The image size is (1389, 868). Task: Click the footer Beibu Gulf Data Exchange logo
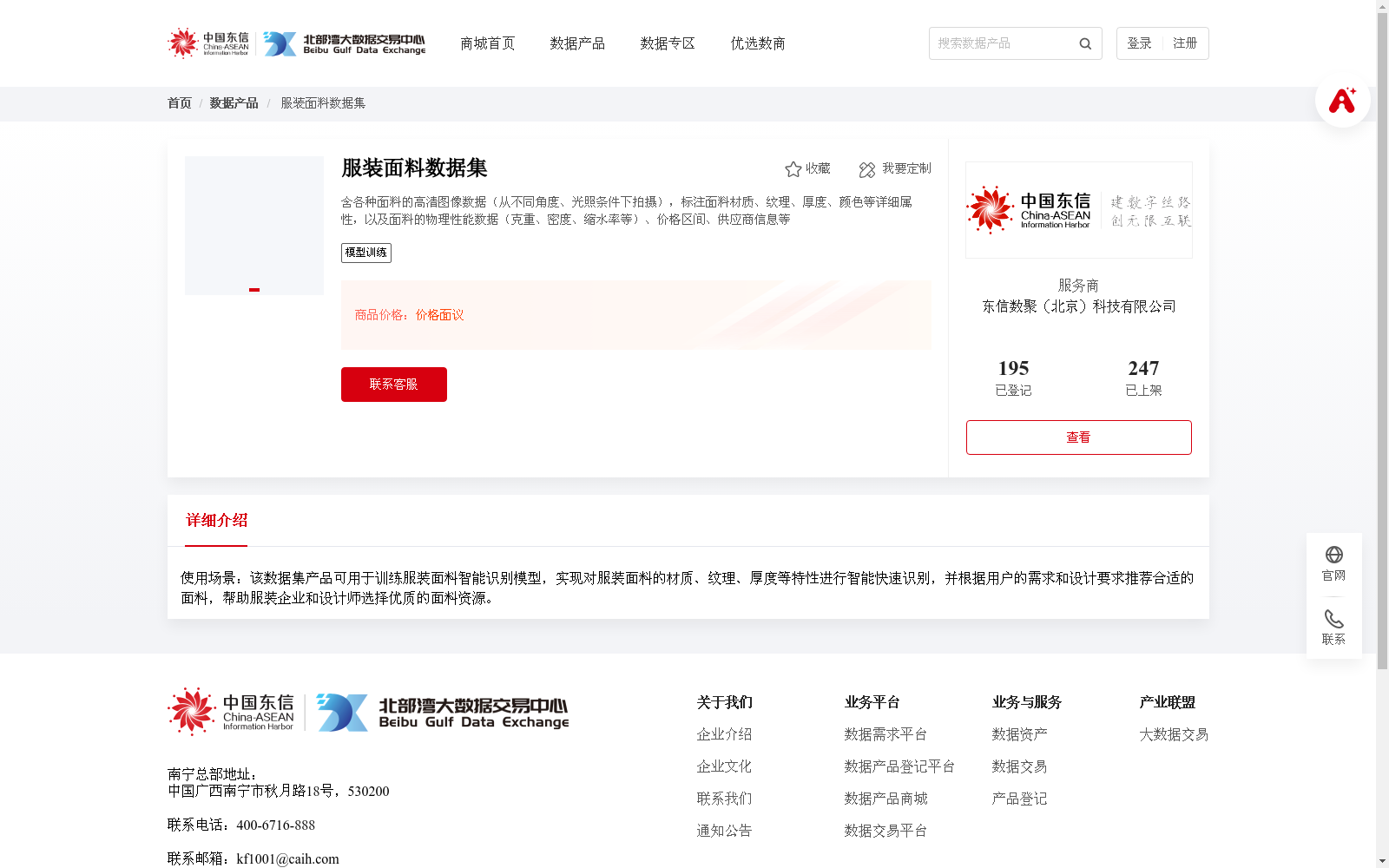click(443, 712)
